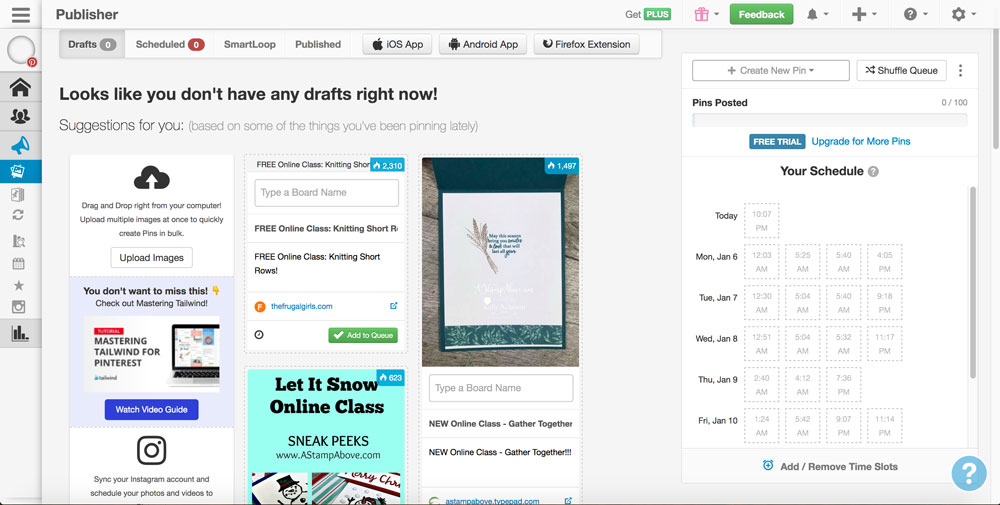Open the calendar icon in sidebar
The width and height of the screenshot is (1000, 505).
click(x=18, y=263)
